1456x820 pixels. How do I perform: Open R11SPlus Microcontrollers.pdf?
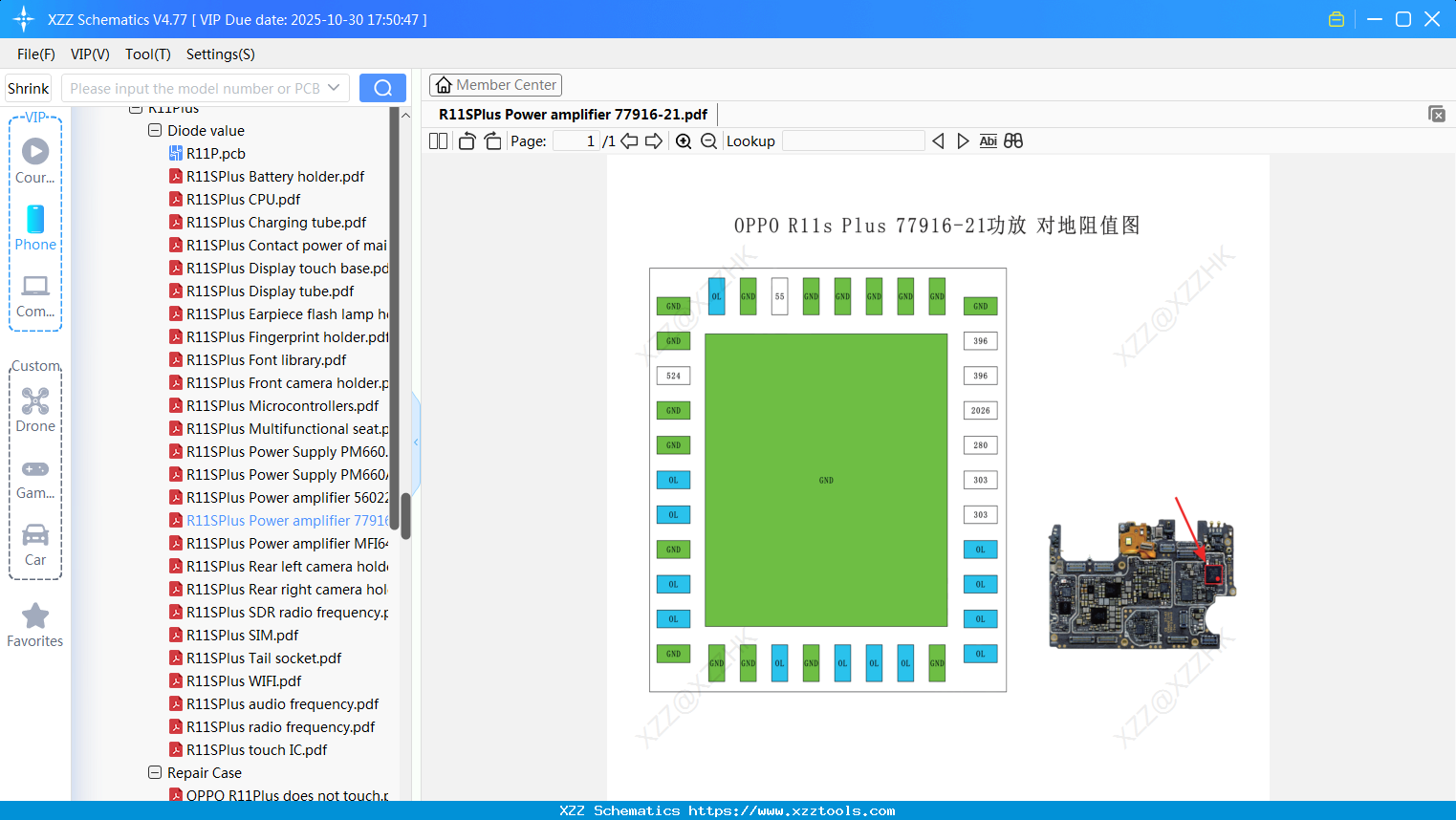(282, 405)
